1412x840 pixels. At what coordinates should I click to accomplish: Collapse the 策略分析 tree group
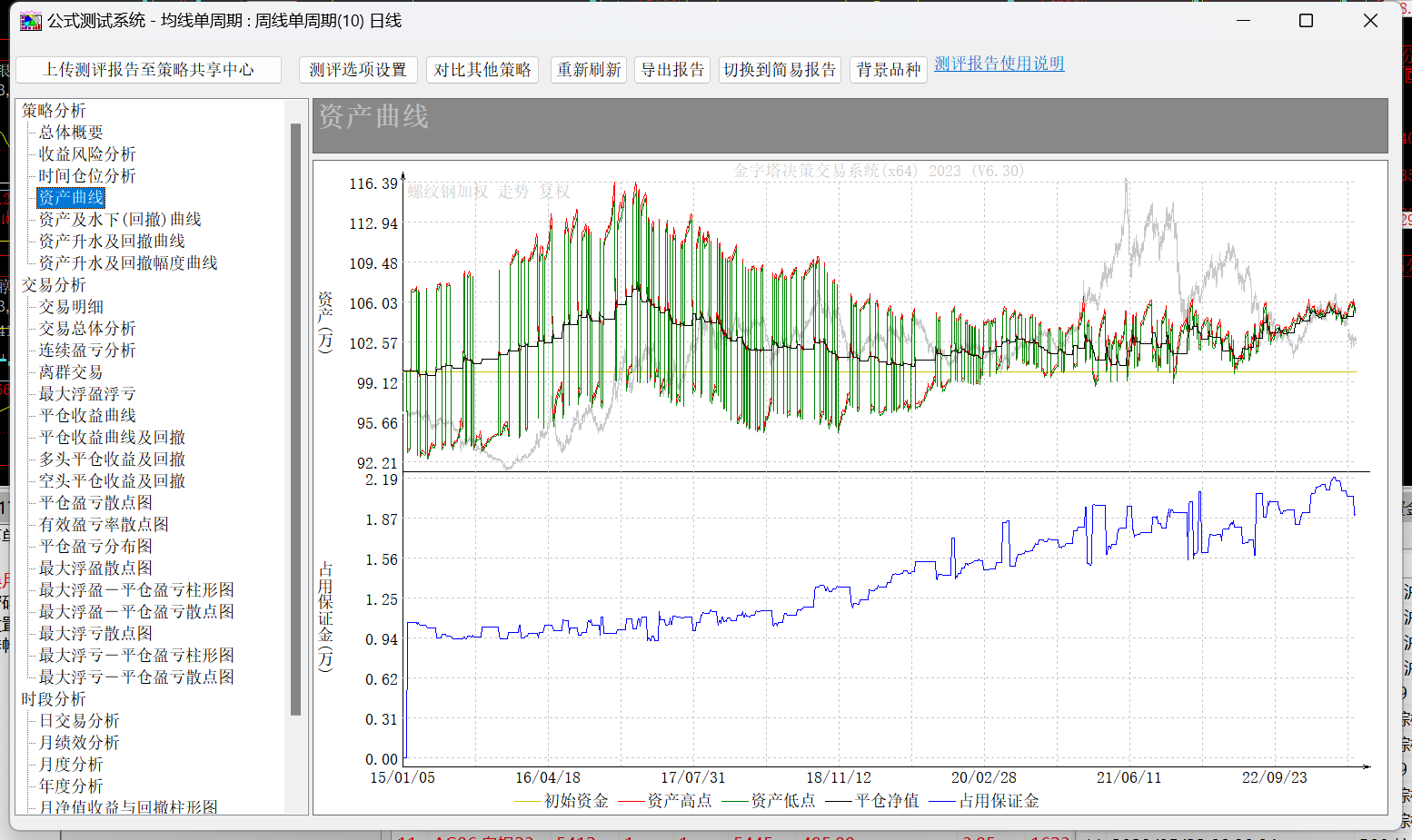(x=54, y=111)
